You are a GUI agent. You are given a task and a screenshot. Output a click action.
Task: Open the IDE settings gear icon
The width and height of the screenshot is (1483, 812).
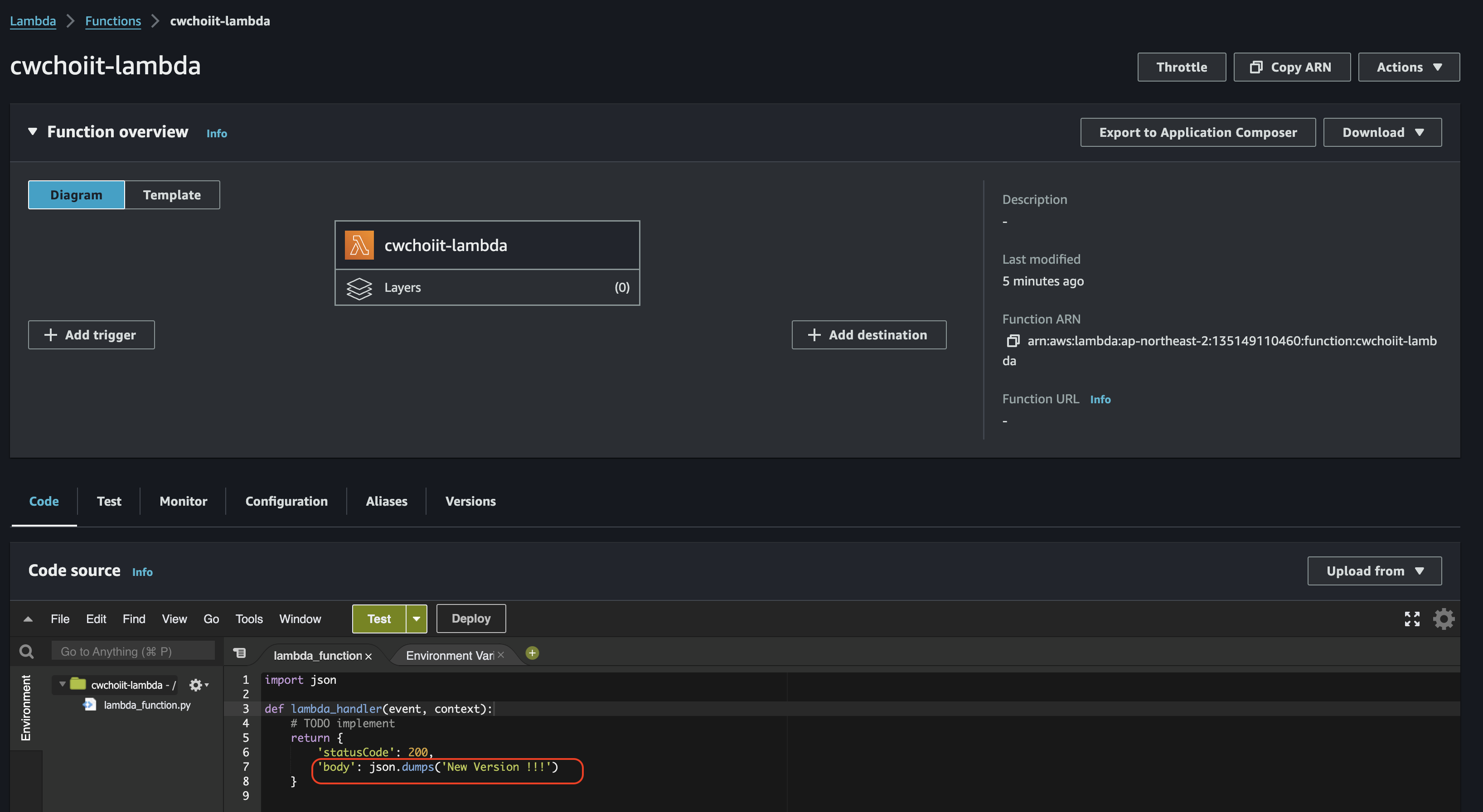pyautogui.click(x=1443, y=619)
